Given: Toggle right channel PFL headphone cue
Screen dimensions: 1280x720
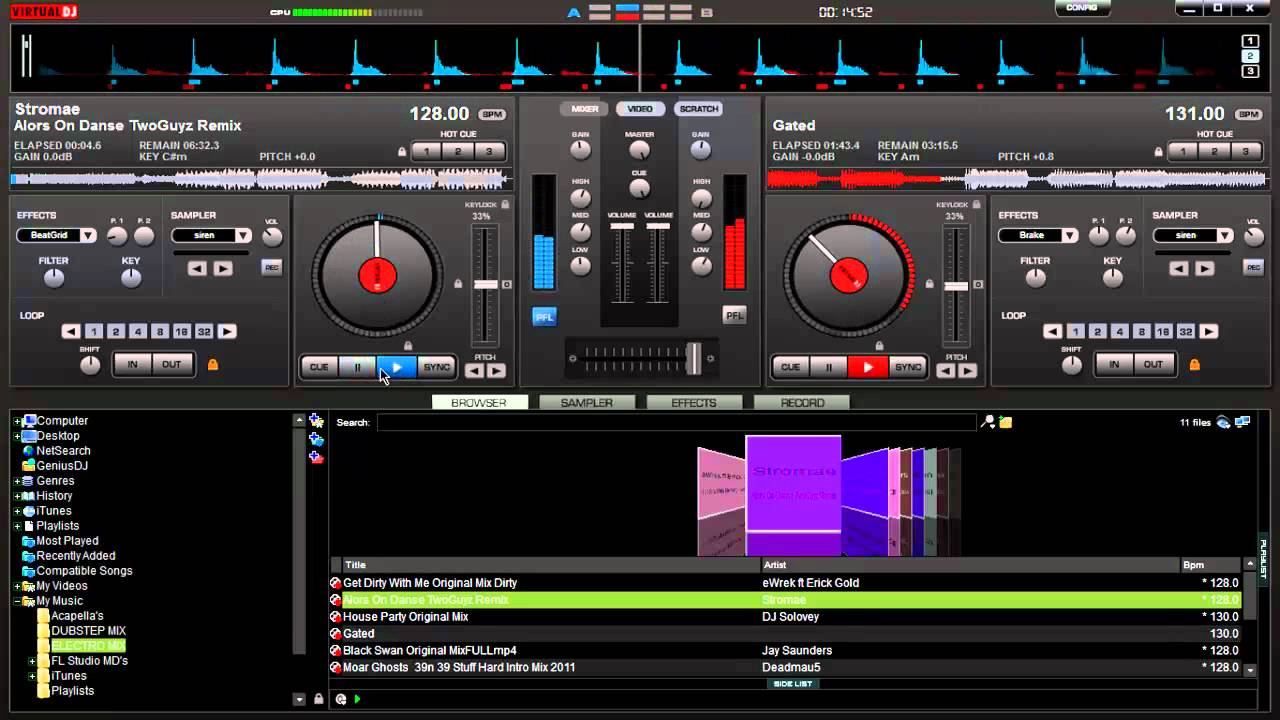Looking at the screenshot, I should pyautogui.click(x=735, y=315).
